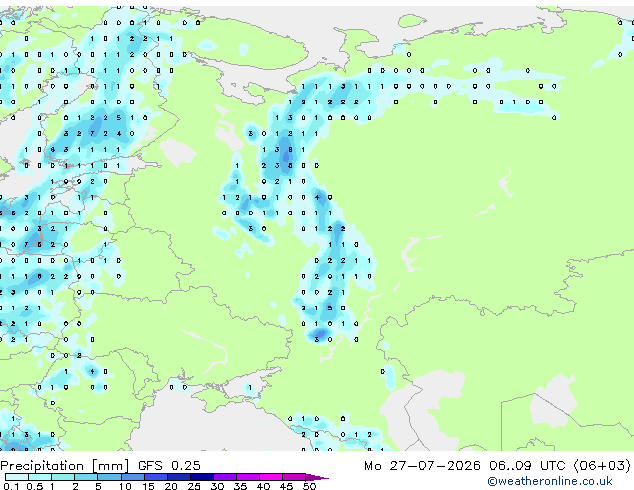Click the '40' legend scale label
The width and height of the screenshot is (634, 490).
pyautogui.click(x=264, y=486)
